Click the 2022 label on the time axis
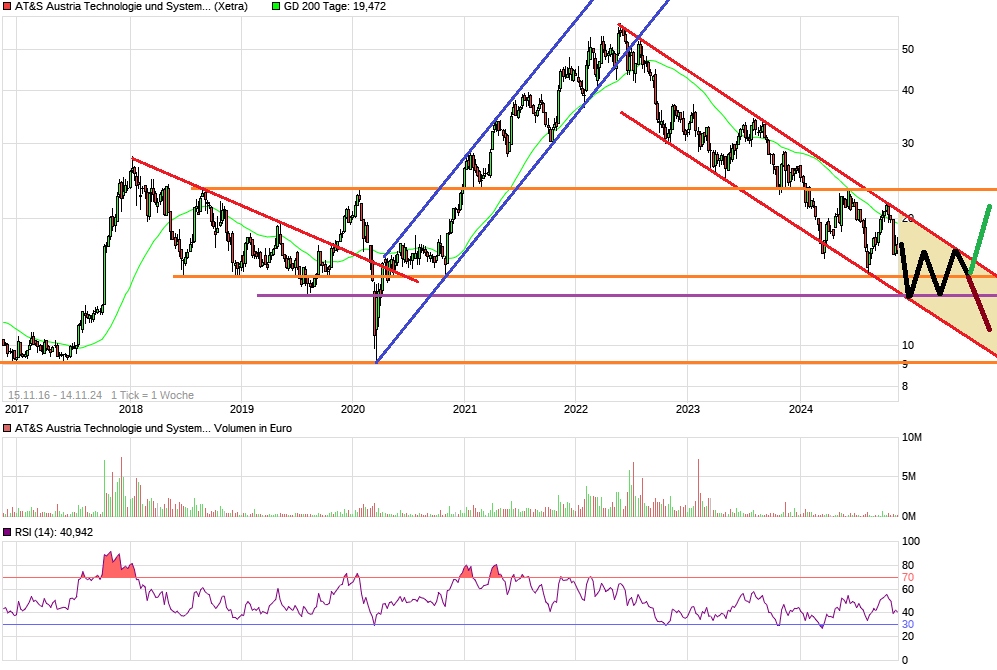The width and height of the screenshot is (997, 670). pos(576,408)
